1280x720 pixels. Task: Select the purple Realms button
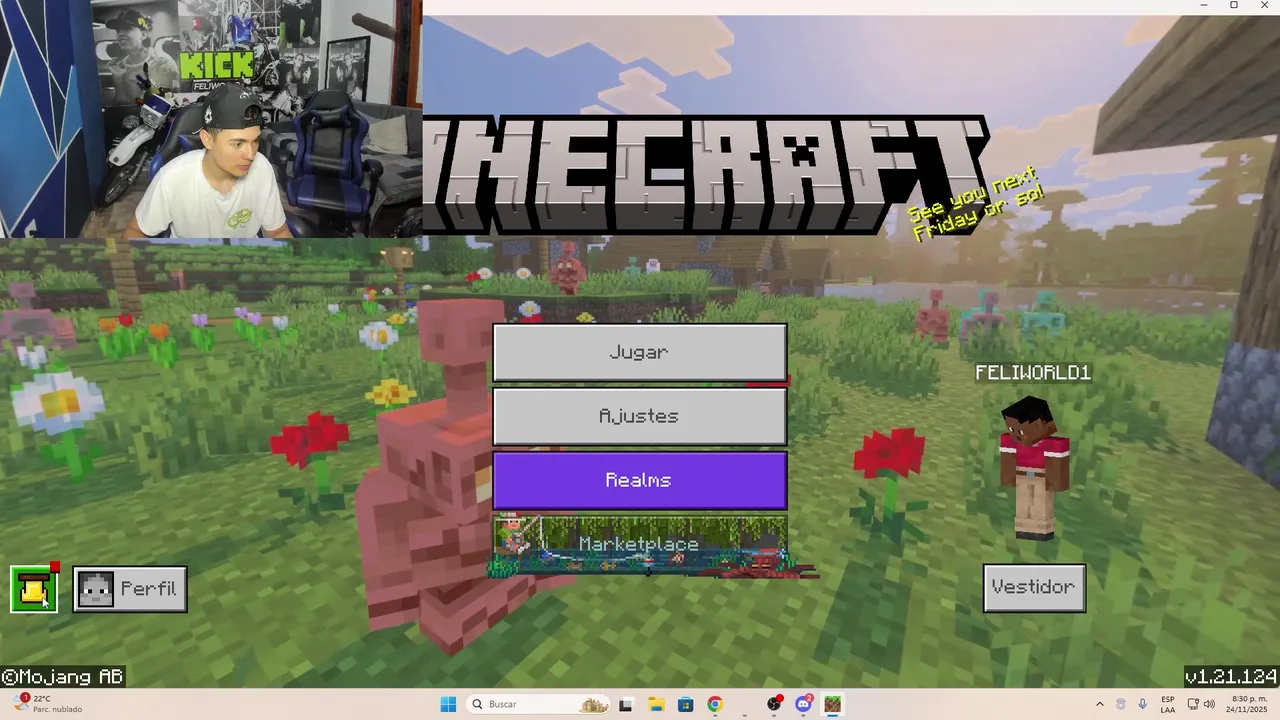click(639, 480)
